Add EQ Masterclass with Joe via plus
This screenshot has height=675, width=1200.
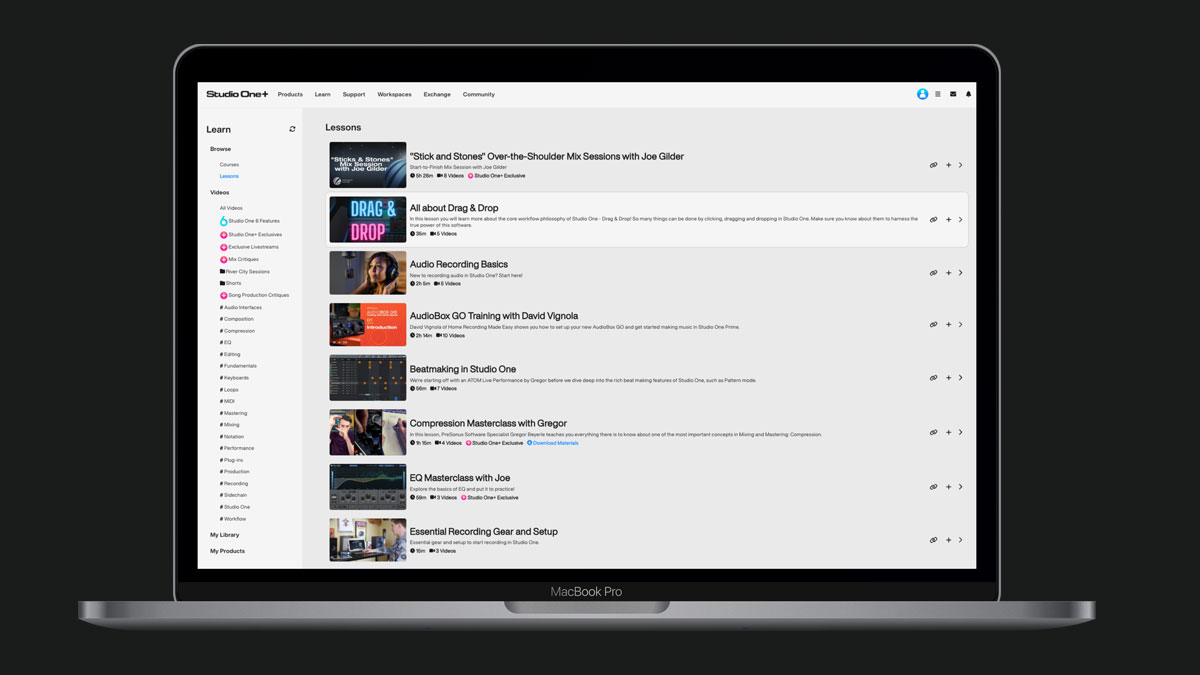click(948, 487)
